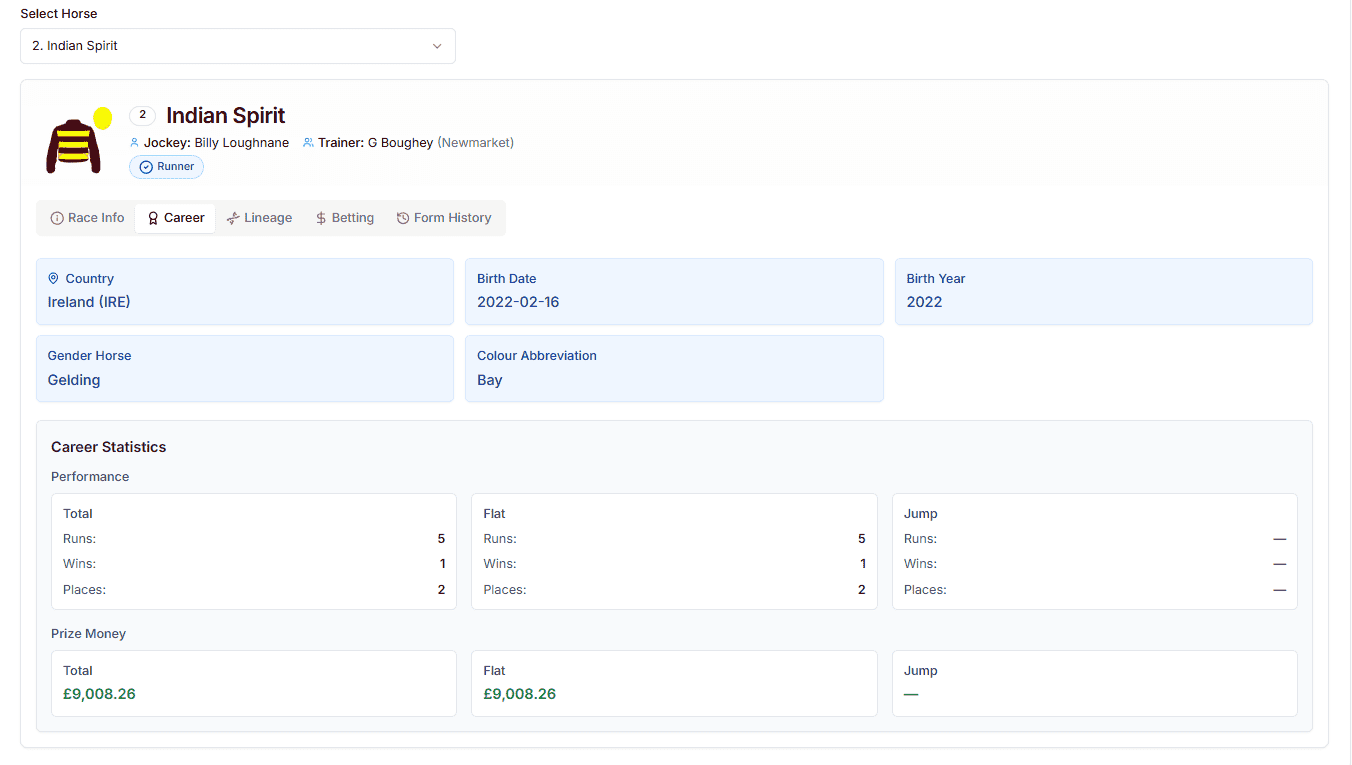Click the Total prize money £9,008.26 value
The height and width of the screenshot is (765, 1352).
(x=99, y=694)
